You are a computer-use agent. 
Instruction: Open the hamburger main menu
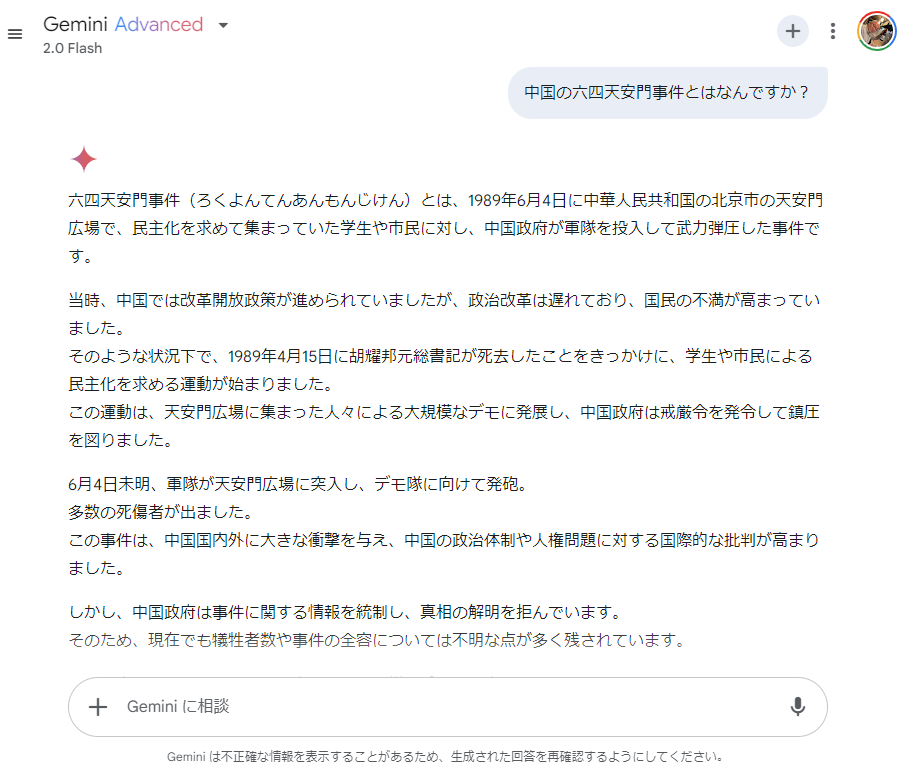click(x=15, y=34)
